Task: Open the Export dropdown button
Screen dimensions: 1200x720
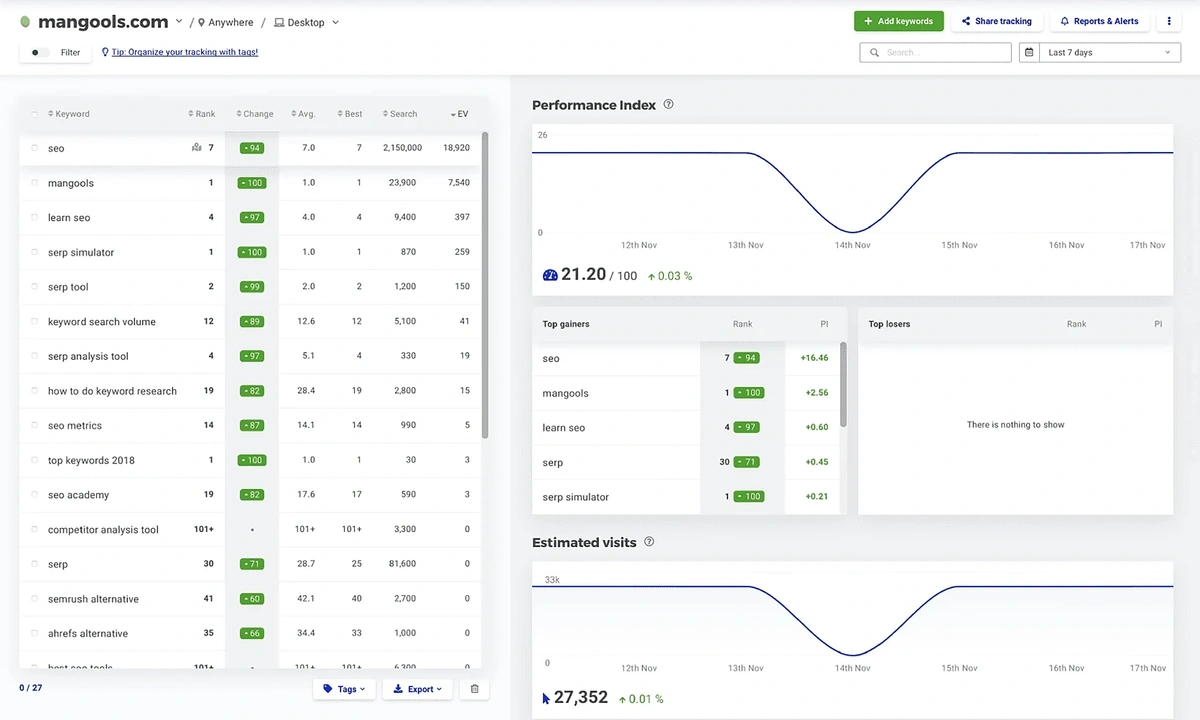Action: click(418, 689)
